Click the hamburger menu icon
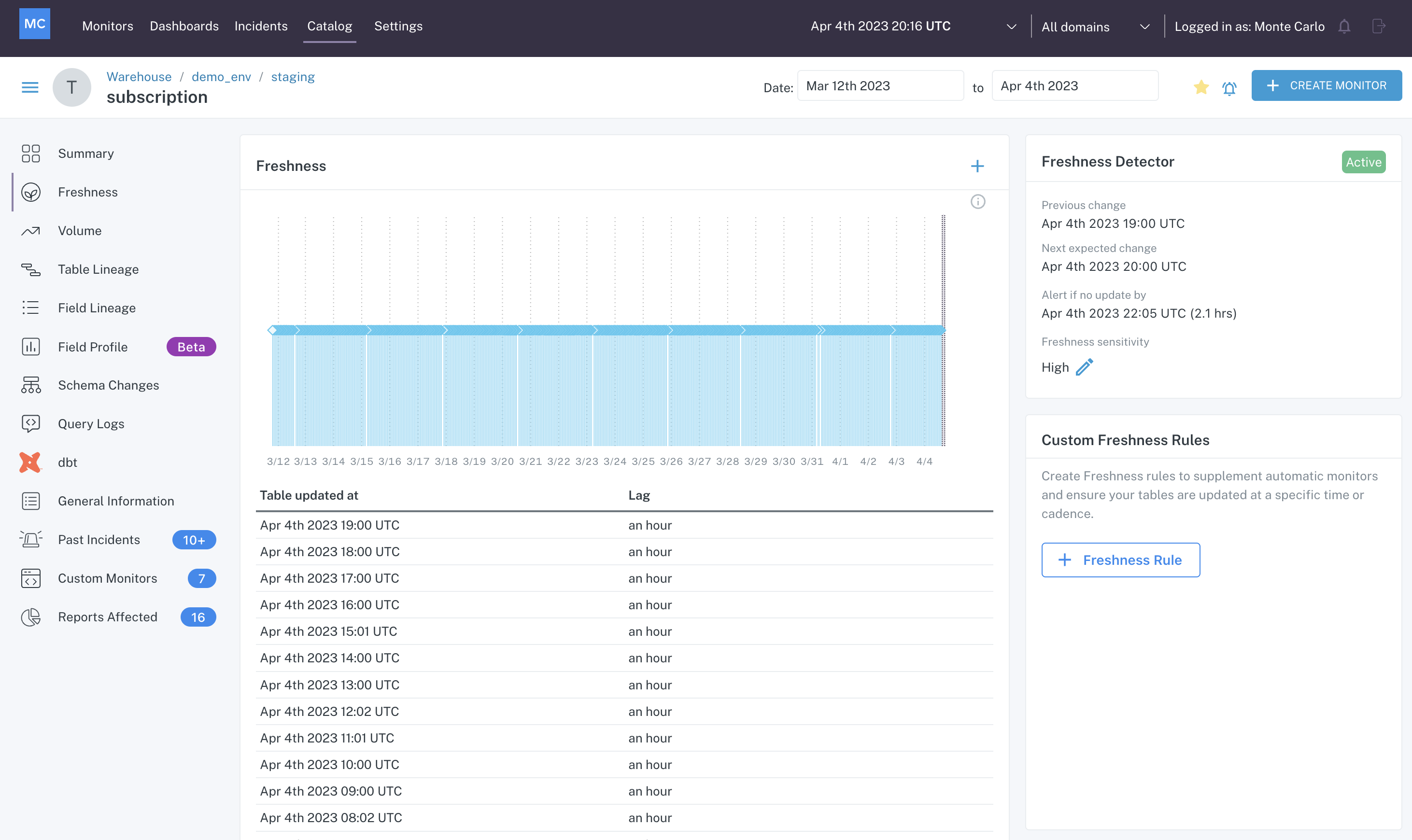The image size is (1412, 840). (30, 87)
